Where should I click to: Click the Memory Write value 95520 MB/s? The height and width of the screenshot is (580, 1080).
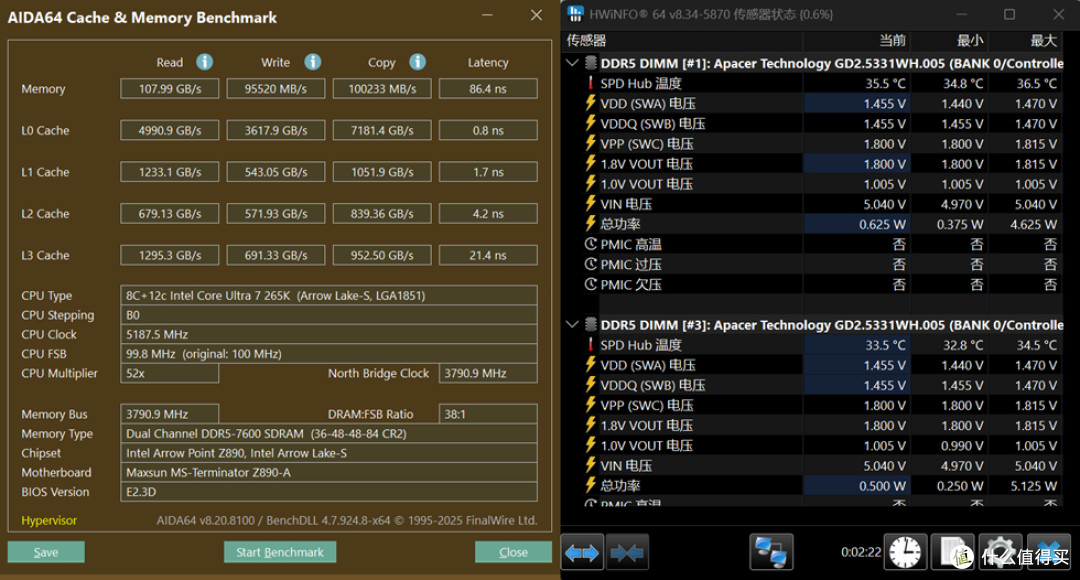coord(276,89)
